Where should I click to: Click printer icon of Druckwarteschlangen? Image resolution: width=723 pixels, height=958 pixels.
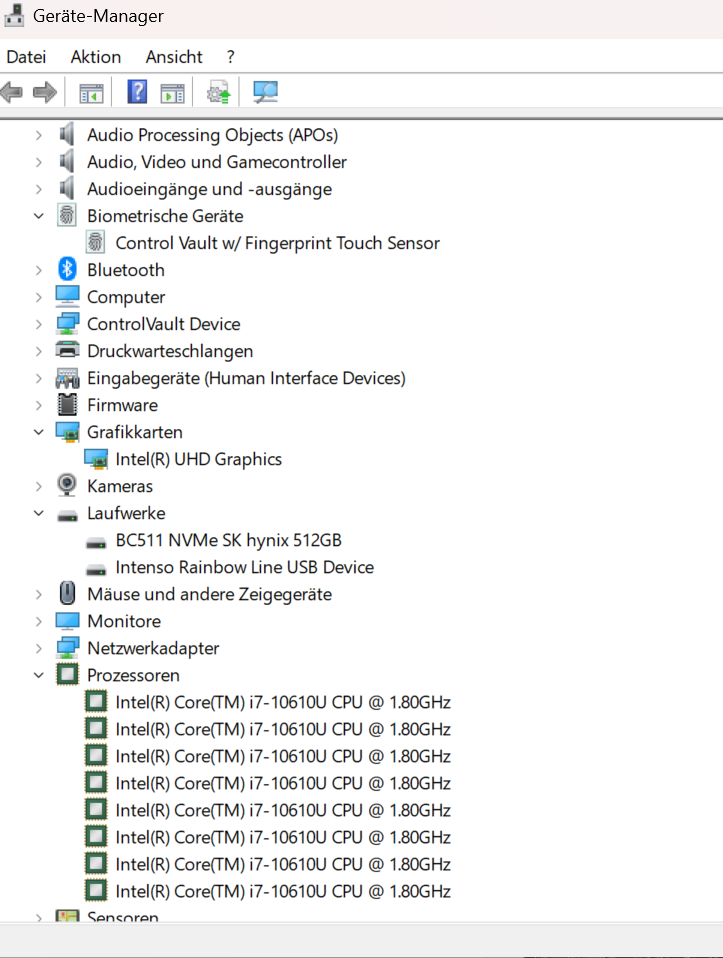click(x=67, y=350)
